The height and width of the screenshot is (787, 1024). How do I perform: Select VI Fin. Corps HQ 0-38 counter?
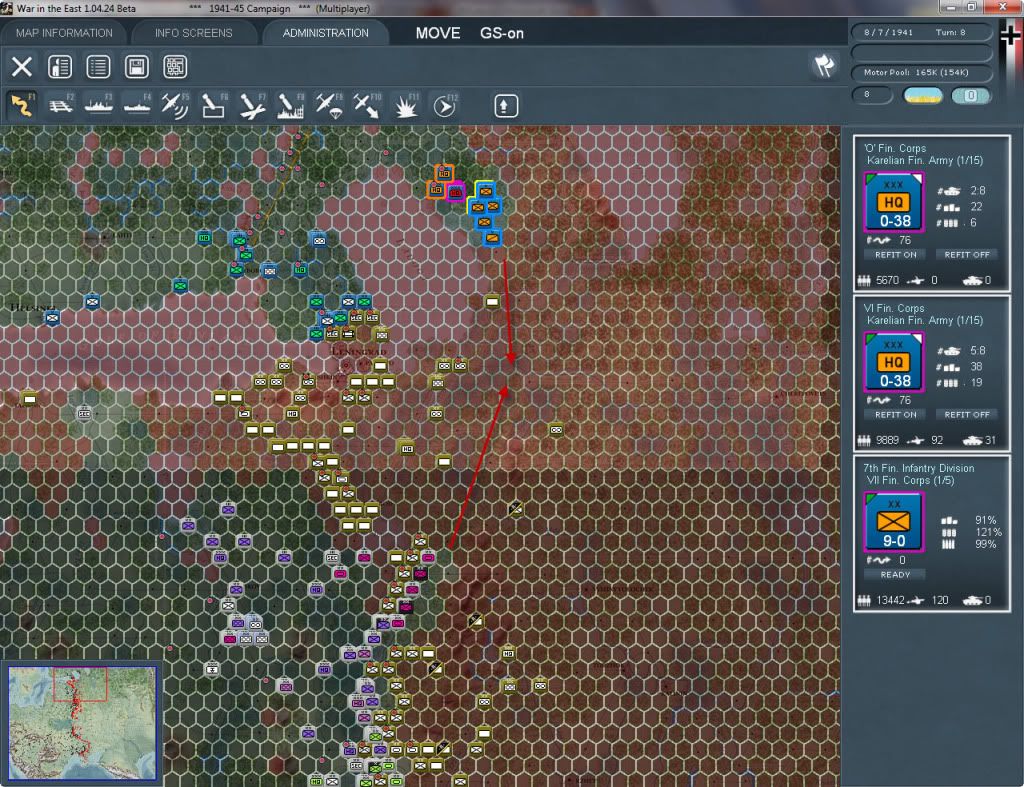click(893, 362)
